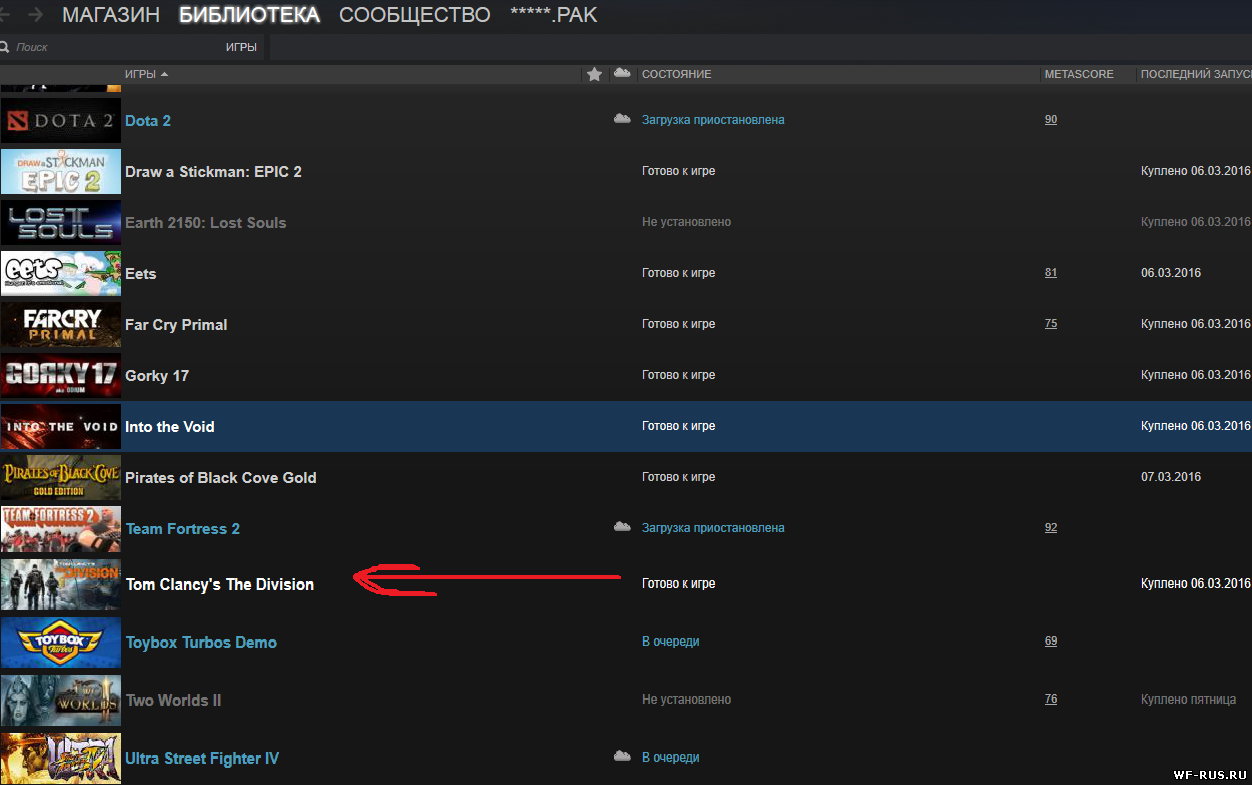Sort by the METASCORE column header
Viewport: 1252px width, 785px height.
point(1079,74)
